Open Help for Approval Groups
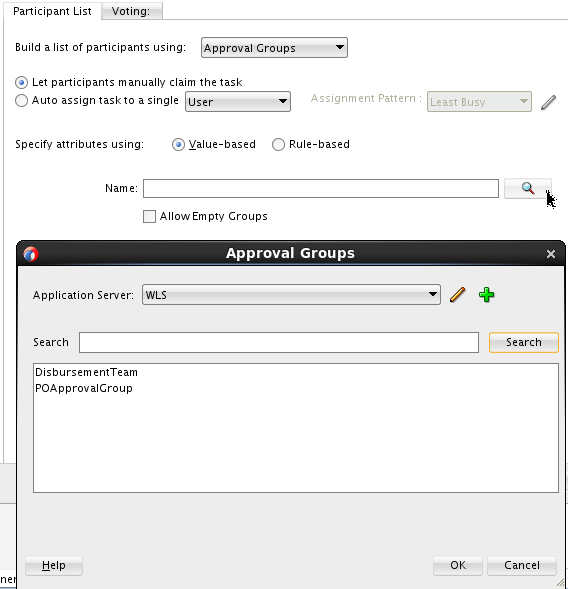 click(54, 565)
